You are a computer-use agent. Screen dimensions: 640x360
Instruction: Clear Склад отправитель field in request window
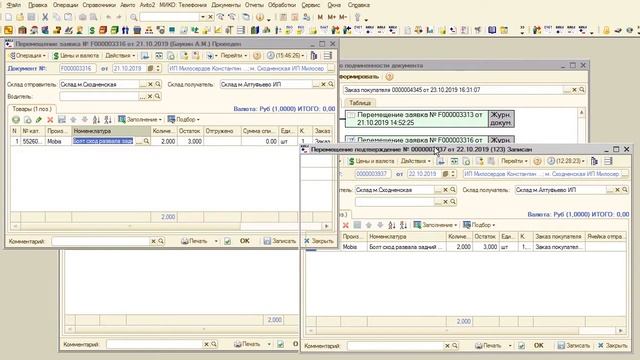click(x=150, y=84)
